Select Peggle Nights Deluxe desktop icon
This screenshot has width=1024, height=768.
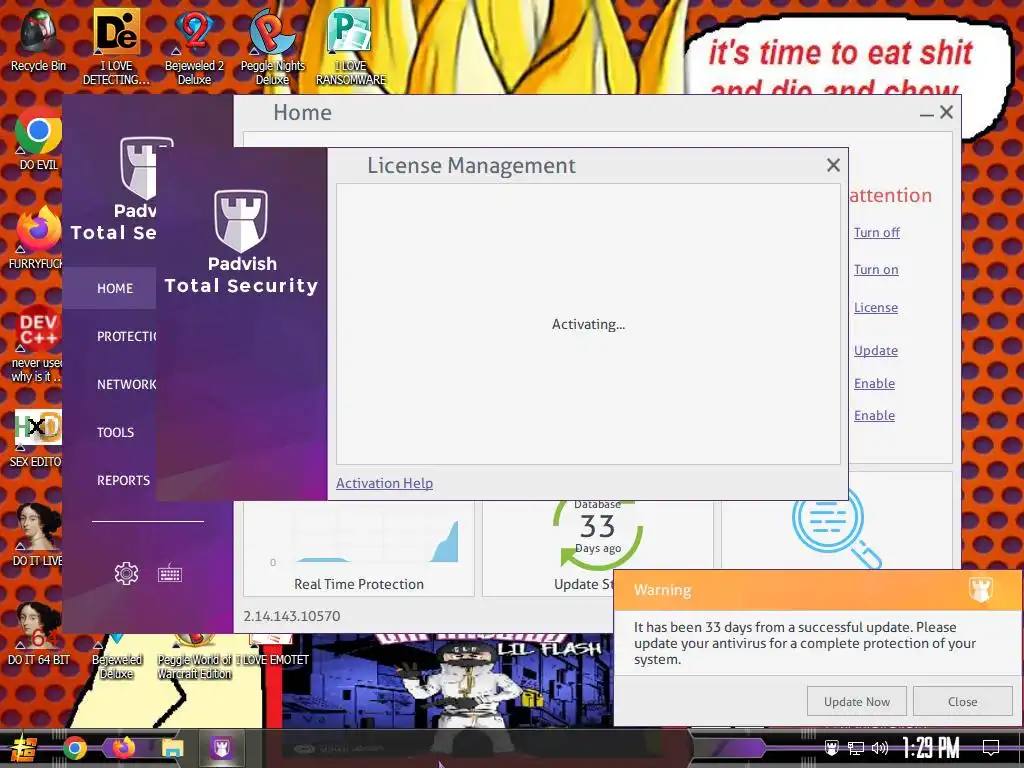click(x=272, y=47)
